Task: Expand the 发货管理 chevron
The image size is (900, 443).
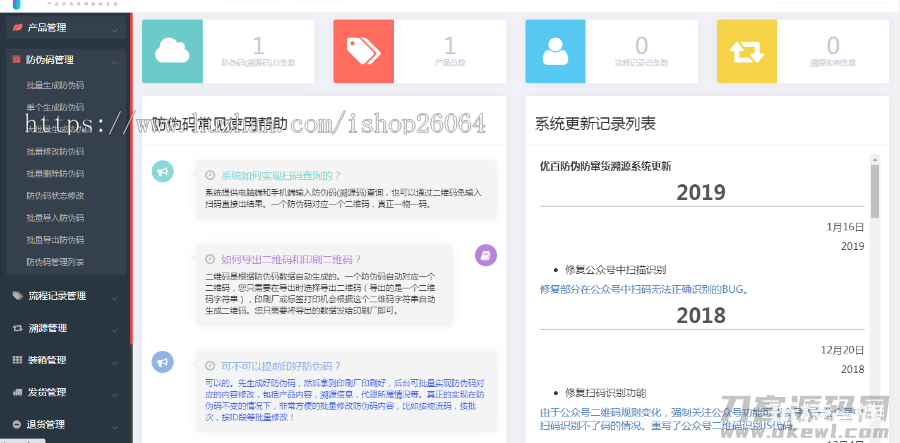Action: 115,395
